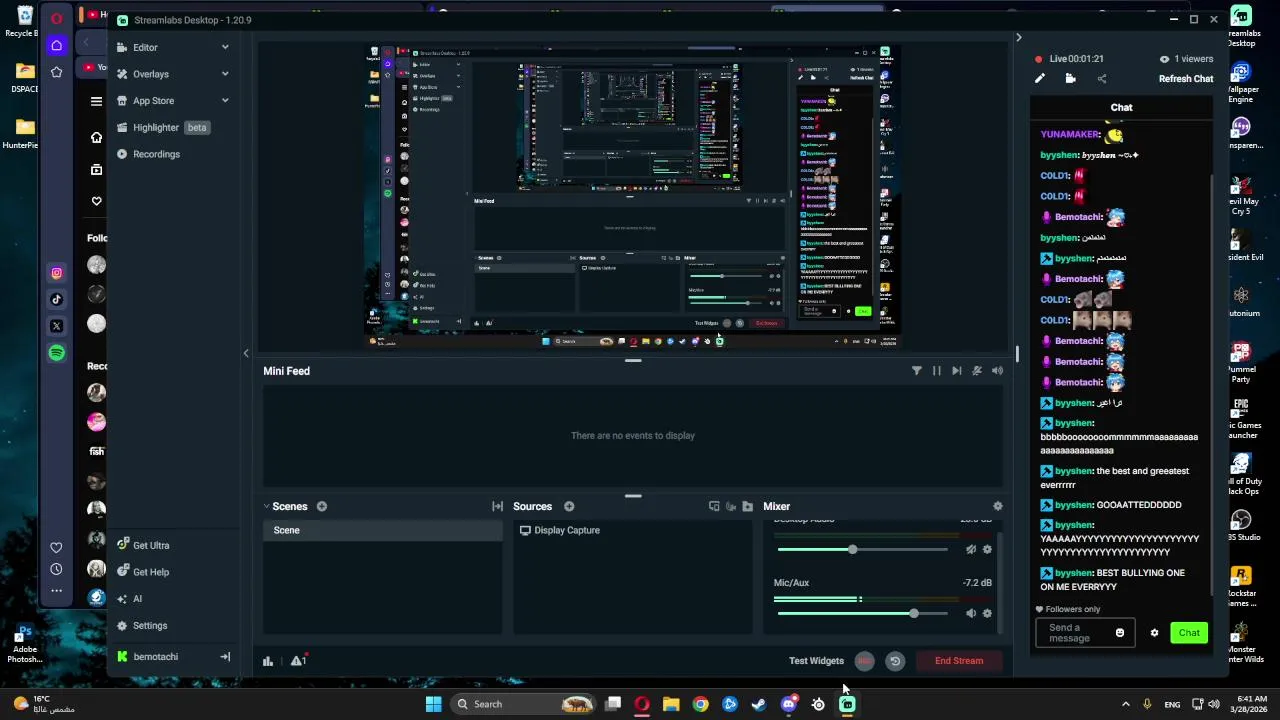Add a new scene with plus icon

coord(322,506)
